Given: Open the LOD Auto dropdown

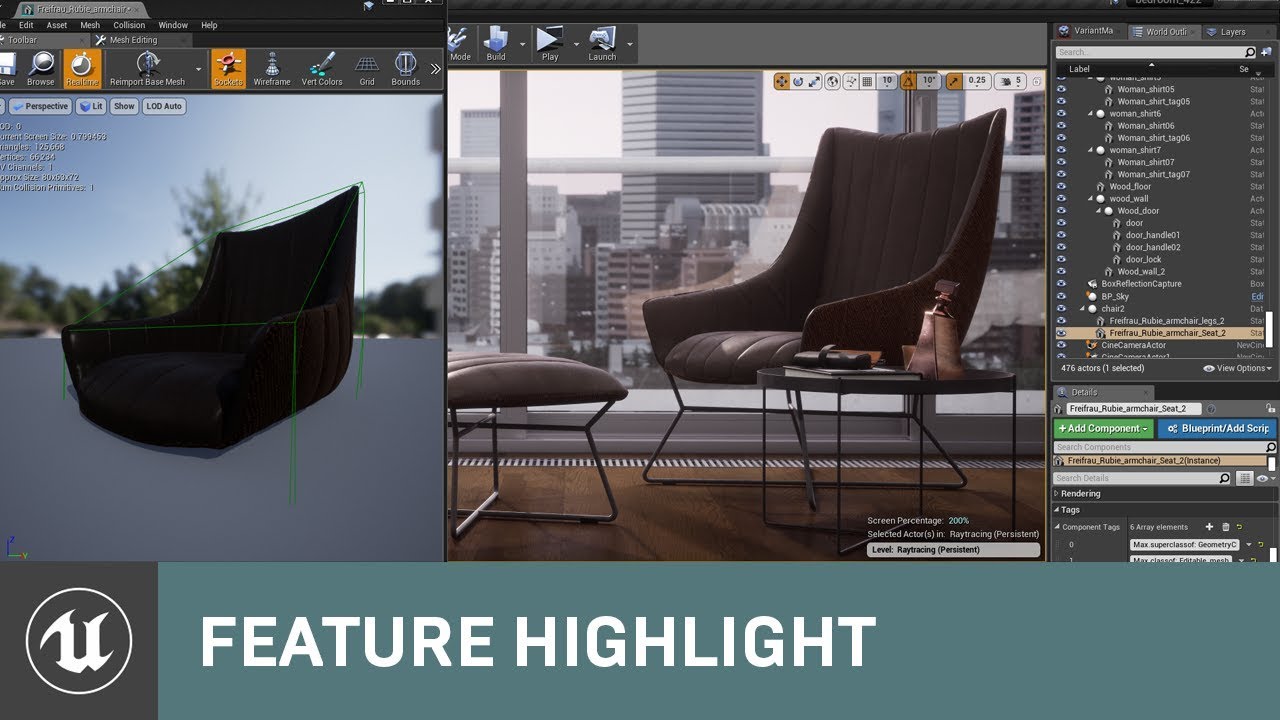Looking at the screenshot, I should click(x=164, y=106).
